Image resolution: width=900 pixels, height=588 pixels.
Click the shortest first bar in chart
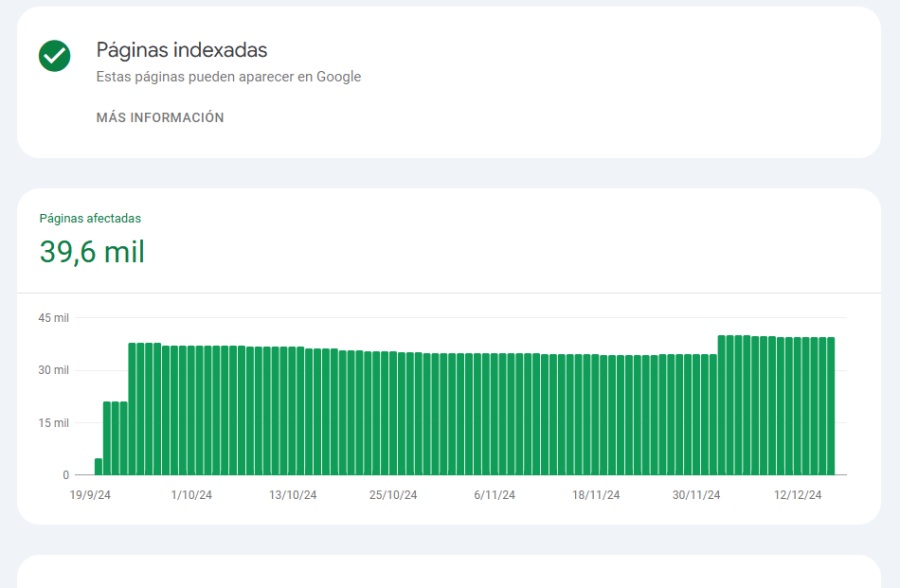pos(98,467)
